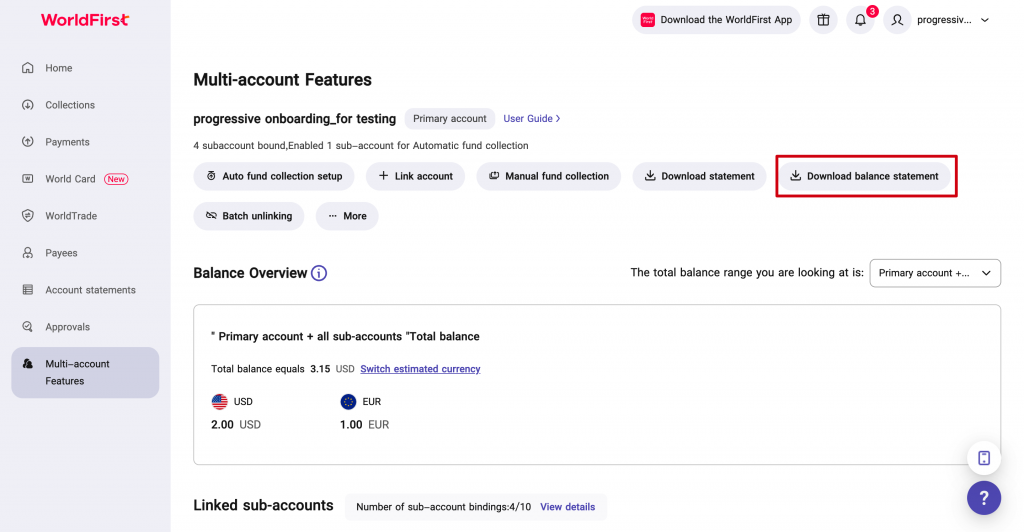1024x532 pixels.
Task: Open the user profile account dropdown
Action: pos(941,20)
